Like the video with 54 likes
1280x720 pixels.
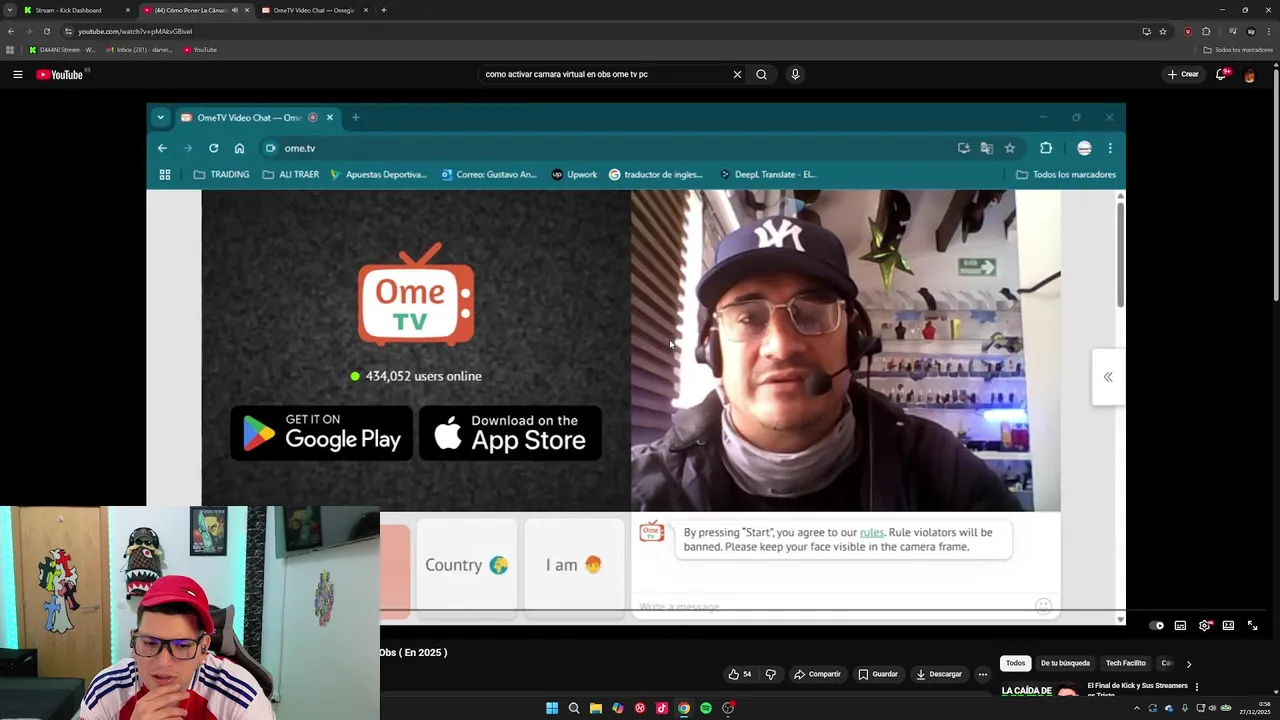pyautogui.click(x=740, y=674)
